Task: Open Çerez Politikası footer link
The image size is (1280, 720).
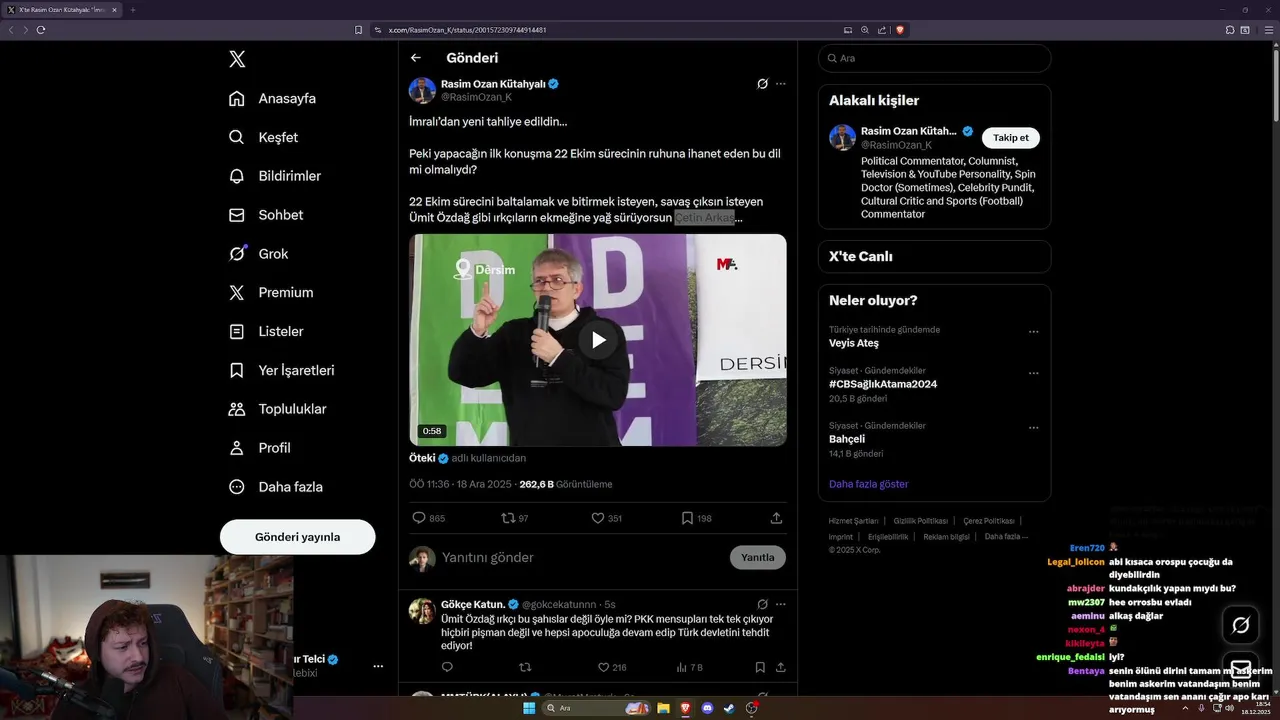Action: point(989,521)
